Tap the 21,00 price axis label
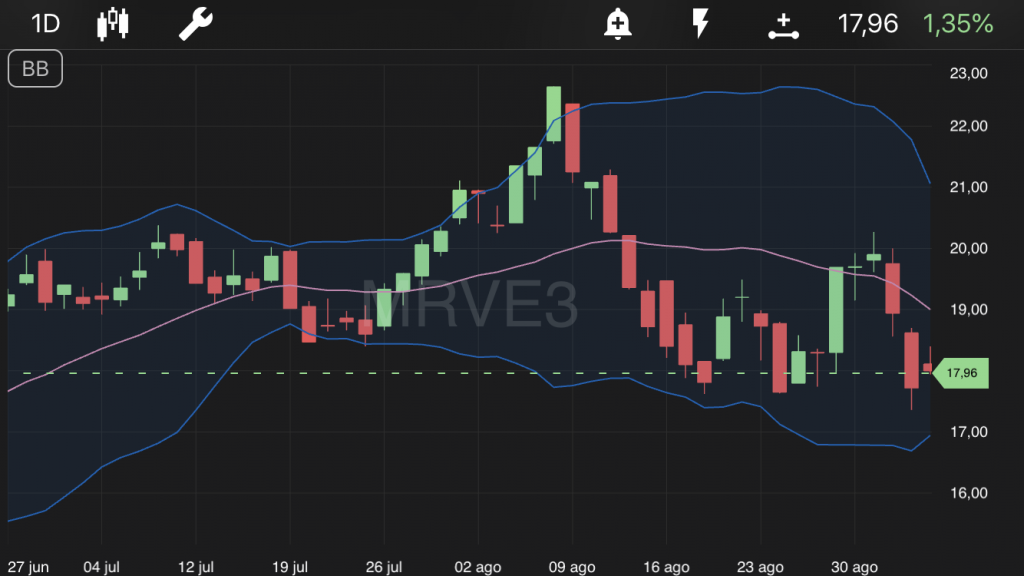The image size is (1024, 576). (968, 187)
